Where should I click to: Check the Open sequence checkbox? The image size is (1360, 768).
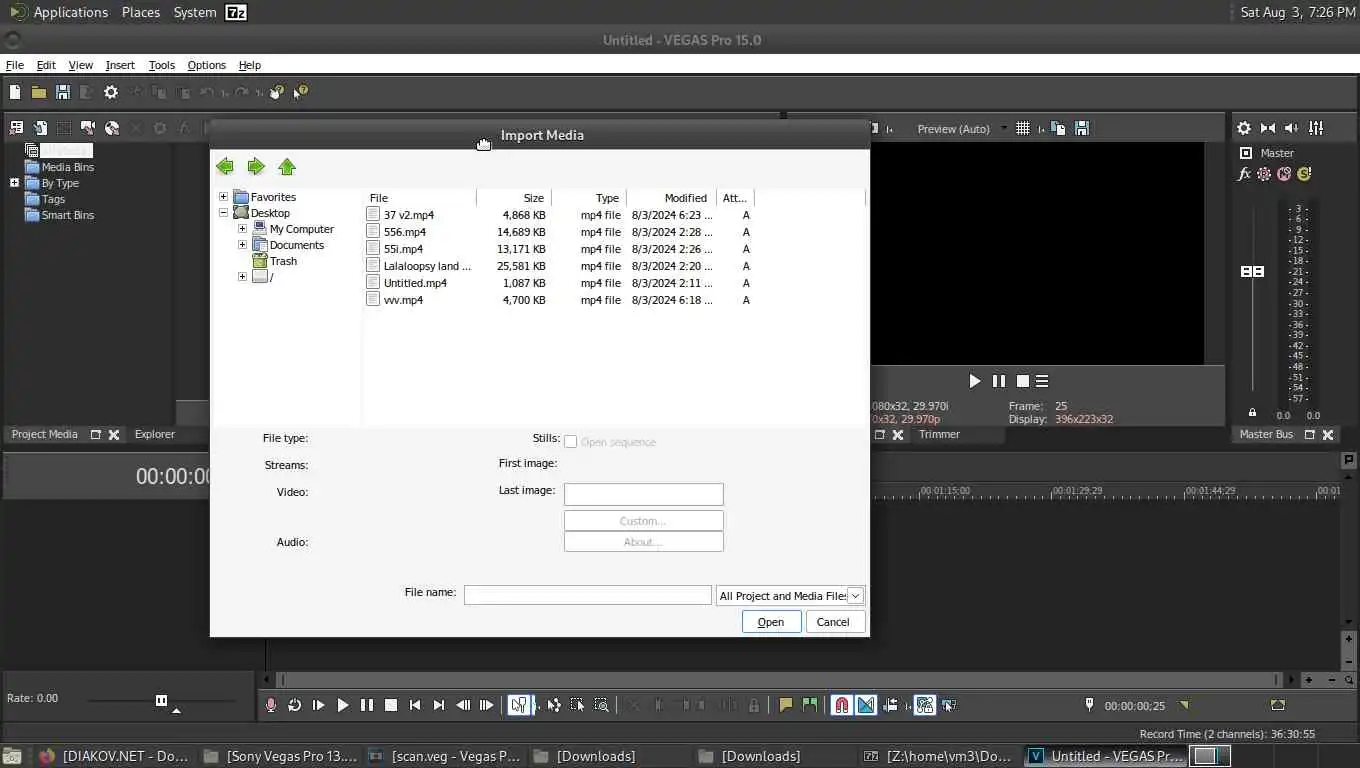[x=570, y=442]
